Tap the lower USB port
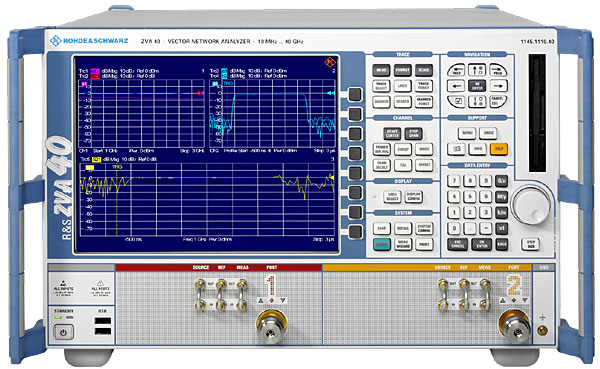This screenshot has width=600, height=369. tap(103, 331)
